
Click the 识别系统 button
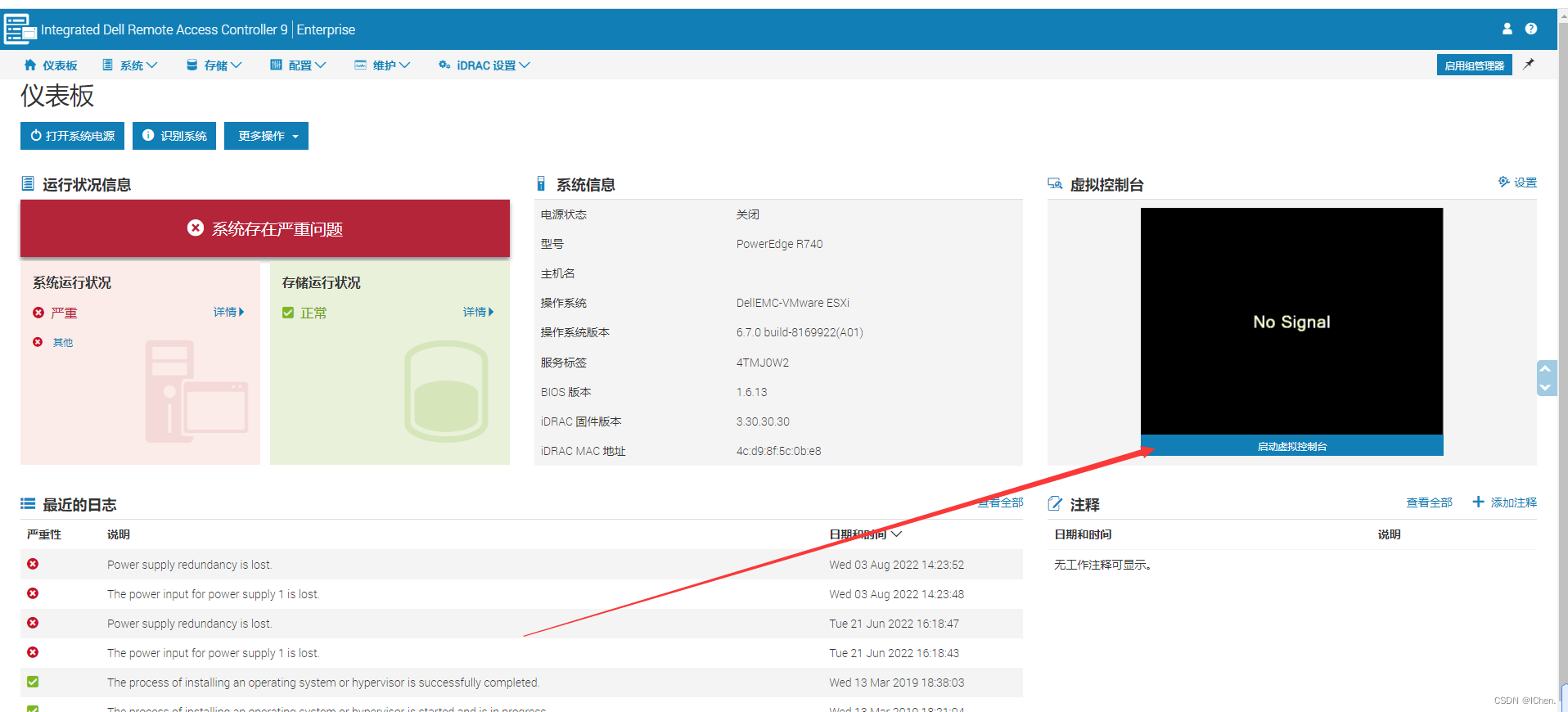point(174,136)
